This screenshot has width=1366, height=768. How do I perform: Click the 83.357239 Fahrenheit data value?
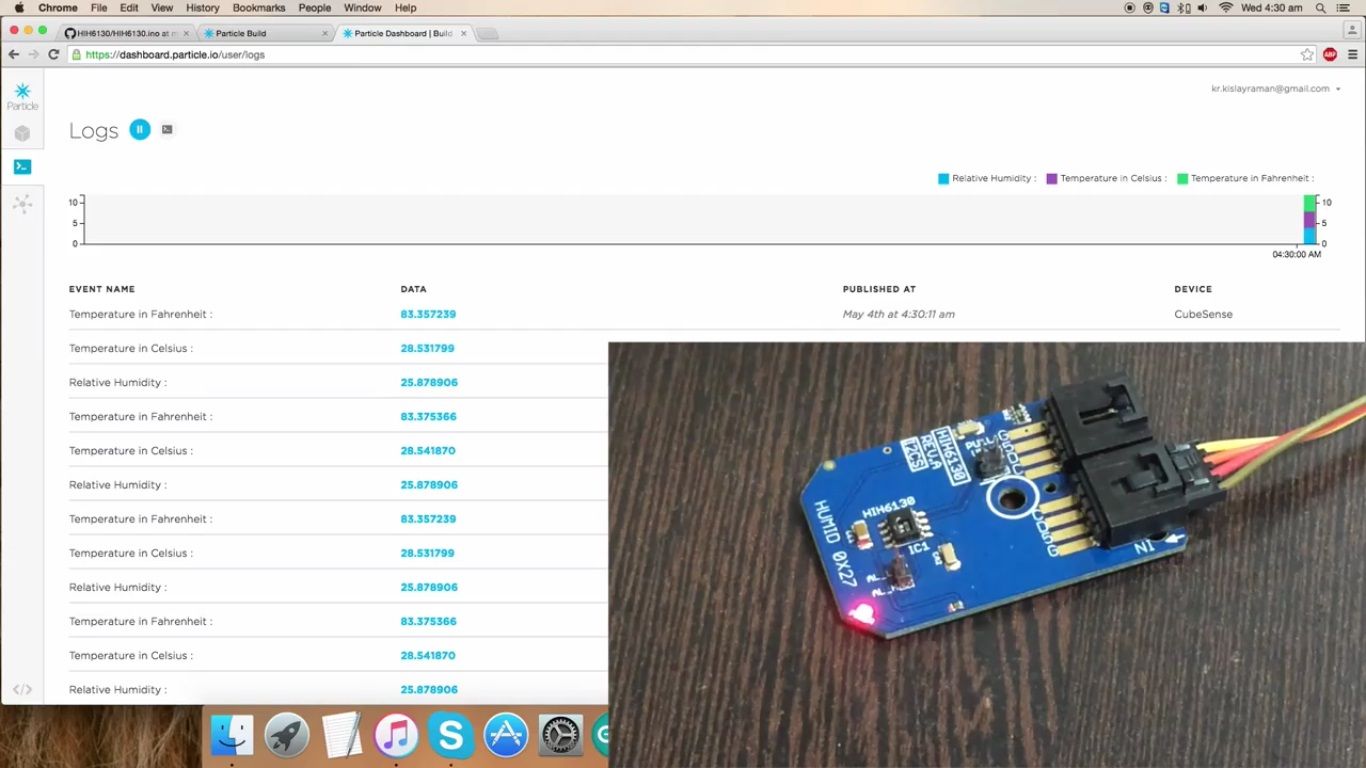click(427, 313)
